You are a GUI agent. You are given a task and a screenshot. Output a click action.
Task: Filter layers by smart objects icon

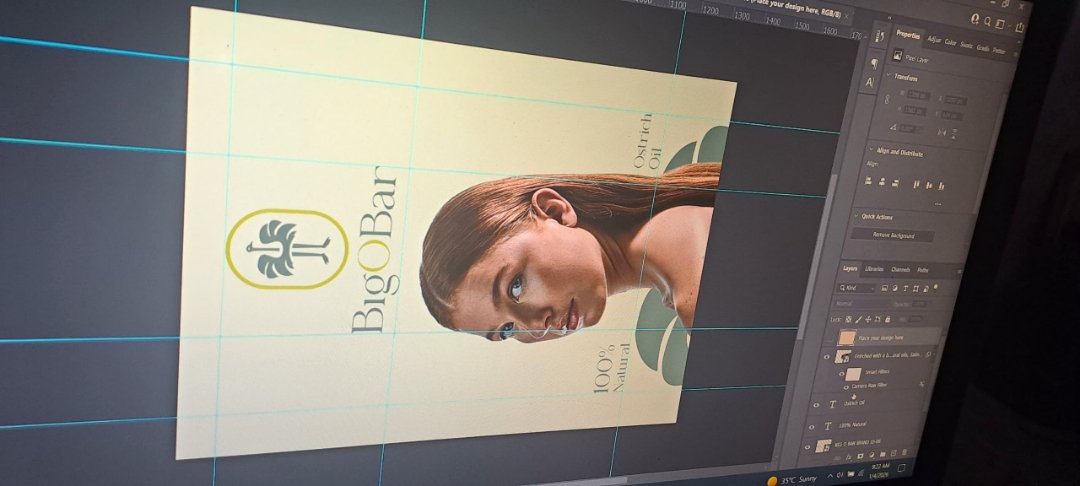click(926, 289)
